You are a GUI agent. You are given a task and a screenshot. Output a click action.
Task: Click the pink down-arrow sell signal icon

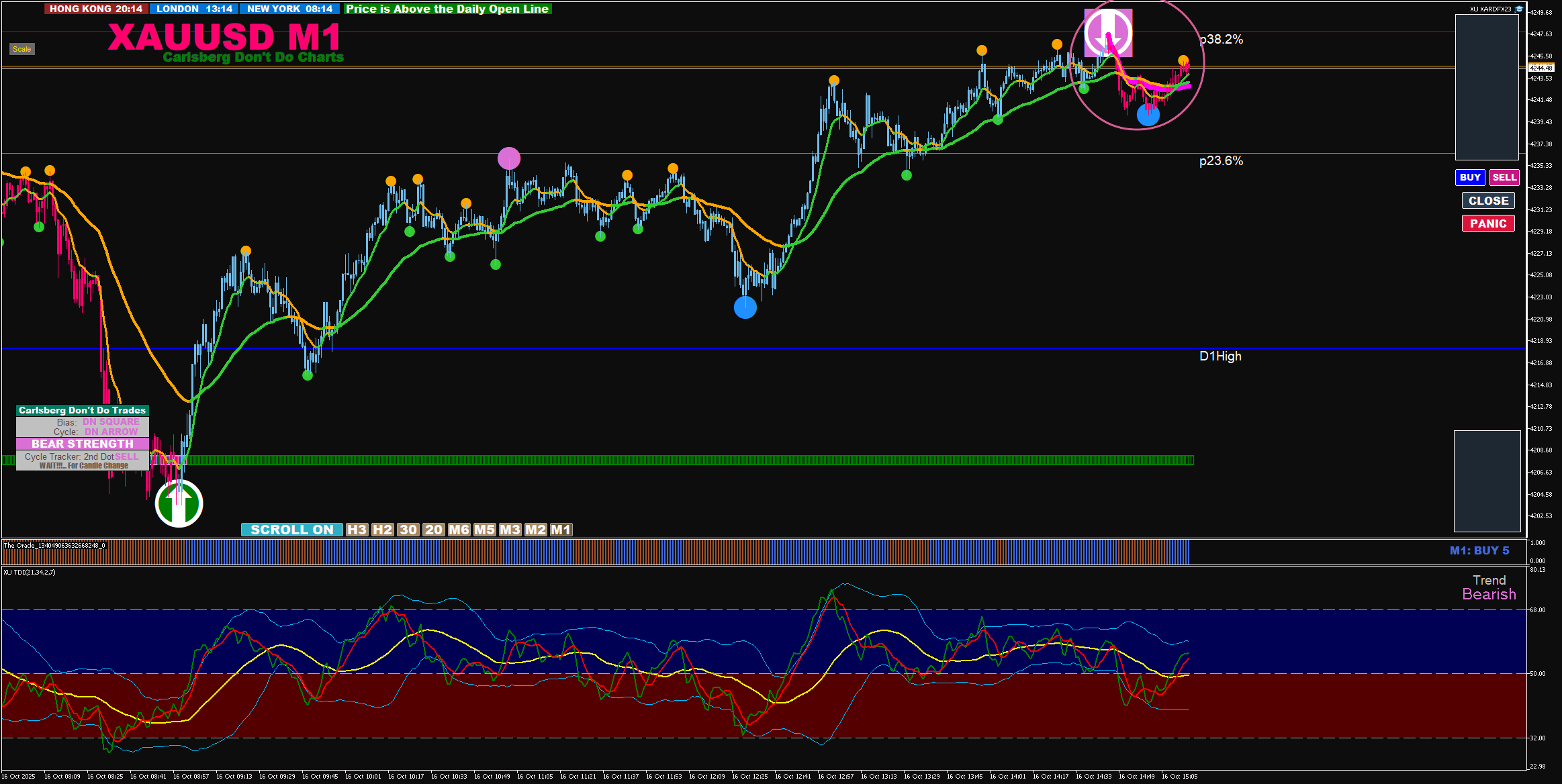coord(1108,32)
